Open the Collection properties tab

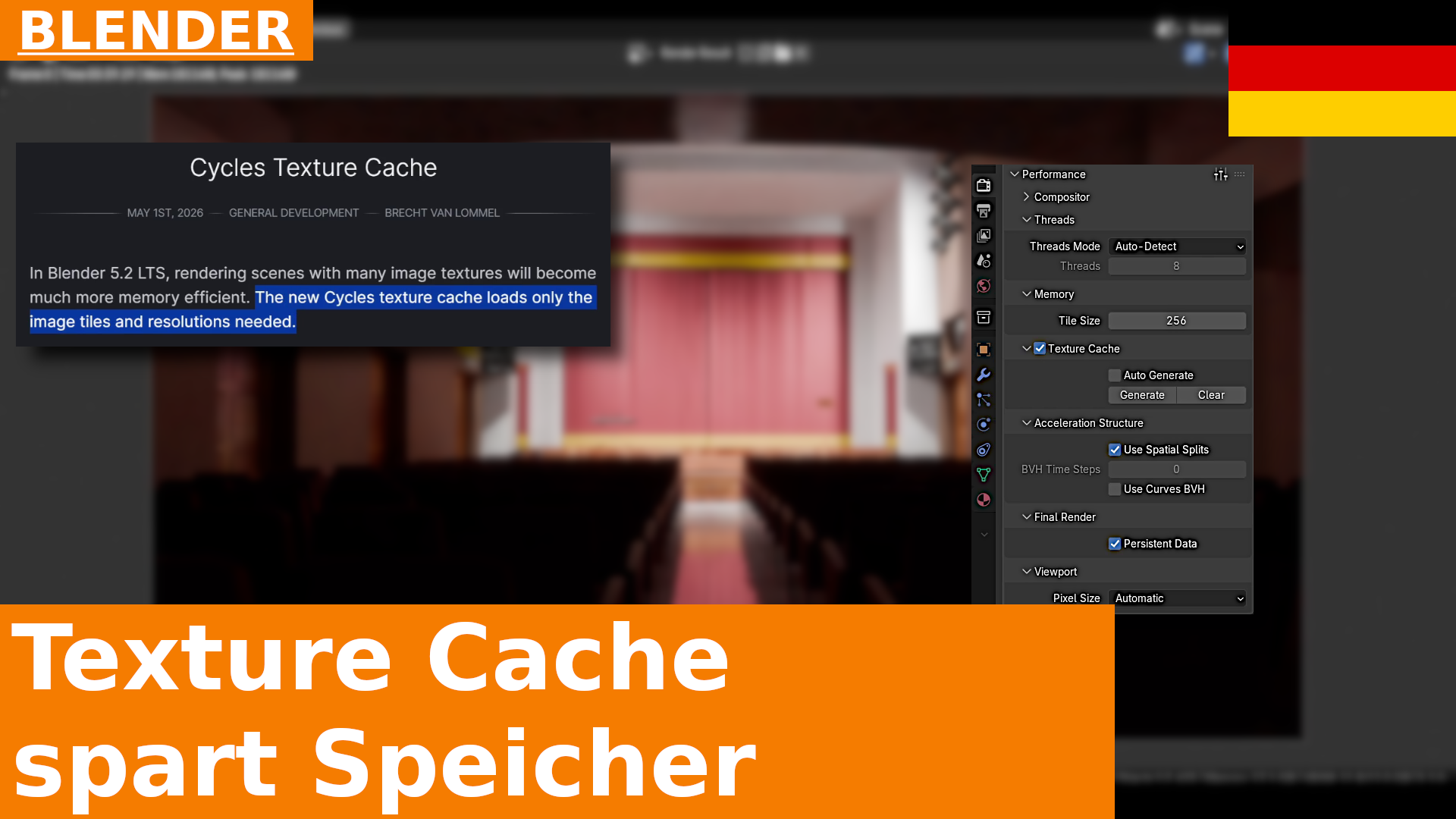984,318
